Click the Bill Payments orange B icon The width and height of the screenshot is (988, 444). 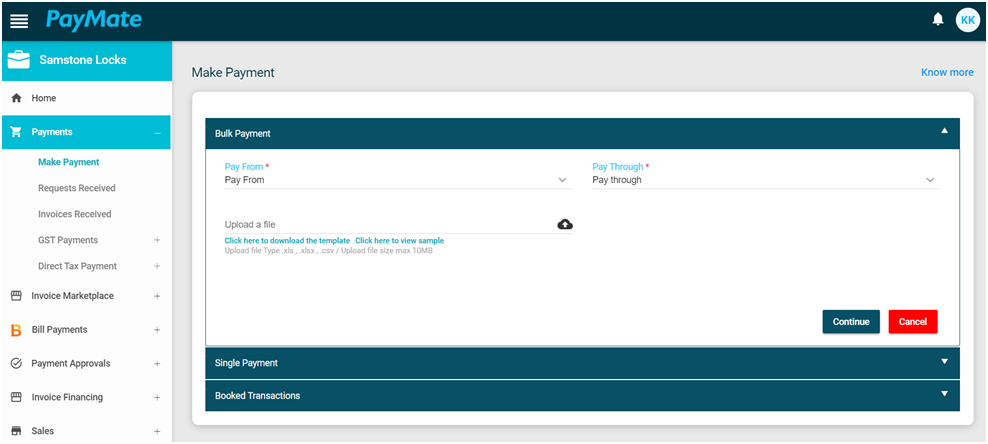(16, 330)
